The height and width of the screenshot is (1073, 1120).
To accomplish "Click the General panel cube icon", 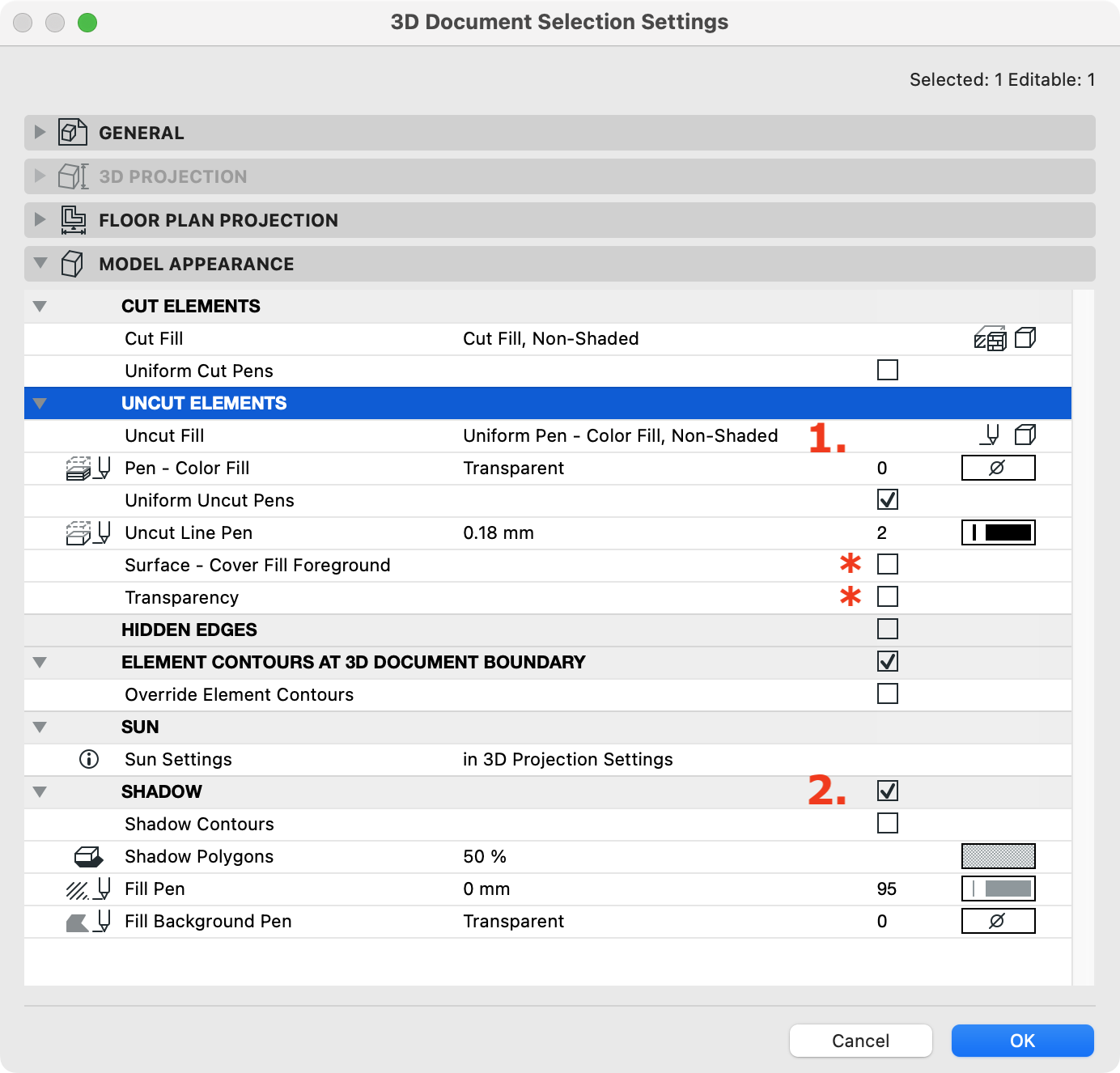I will (73, 132).
